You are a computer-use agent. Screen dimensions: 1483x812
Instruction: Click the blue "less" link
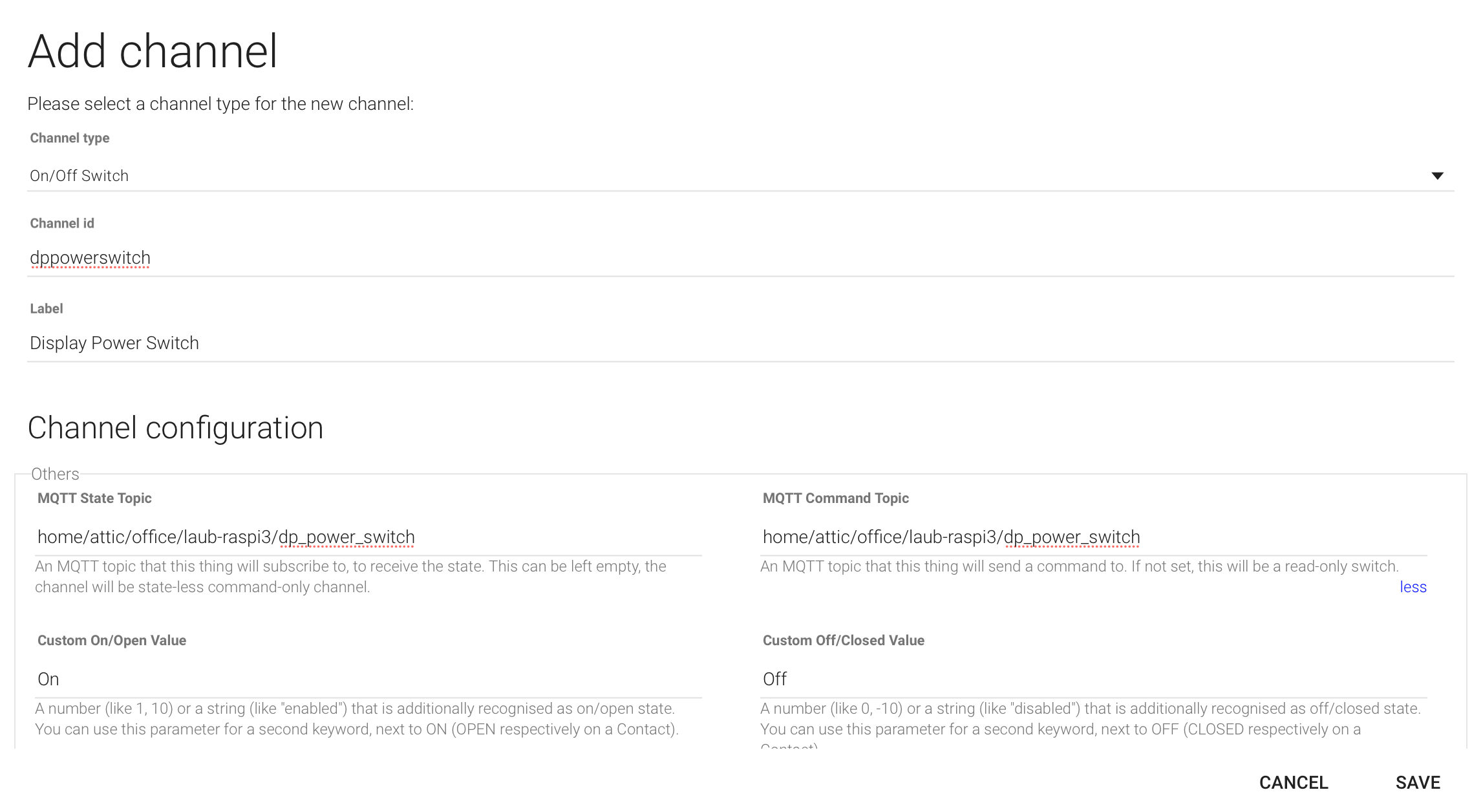1413,587
